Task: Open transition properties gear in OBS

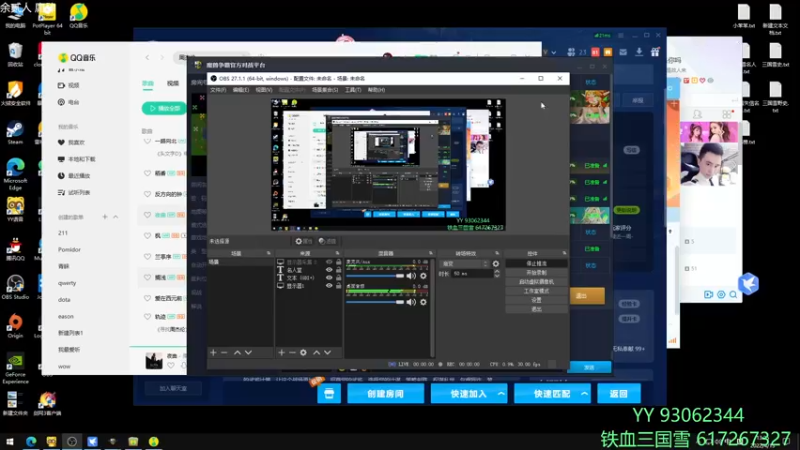Action: click(495, 264)
